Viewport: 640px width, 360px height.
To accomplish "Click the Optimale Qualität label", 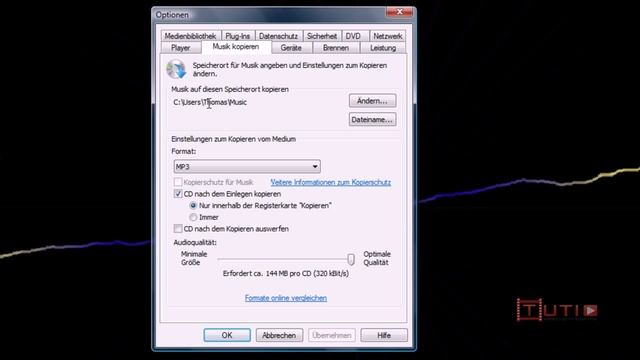I will (x=377, y=258).
